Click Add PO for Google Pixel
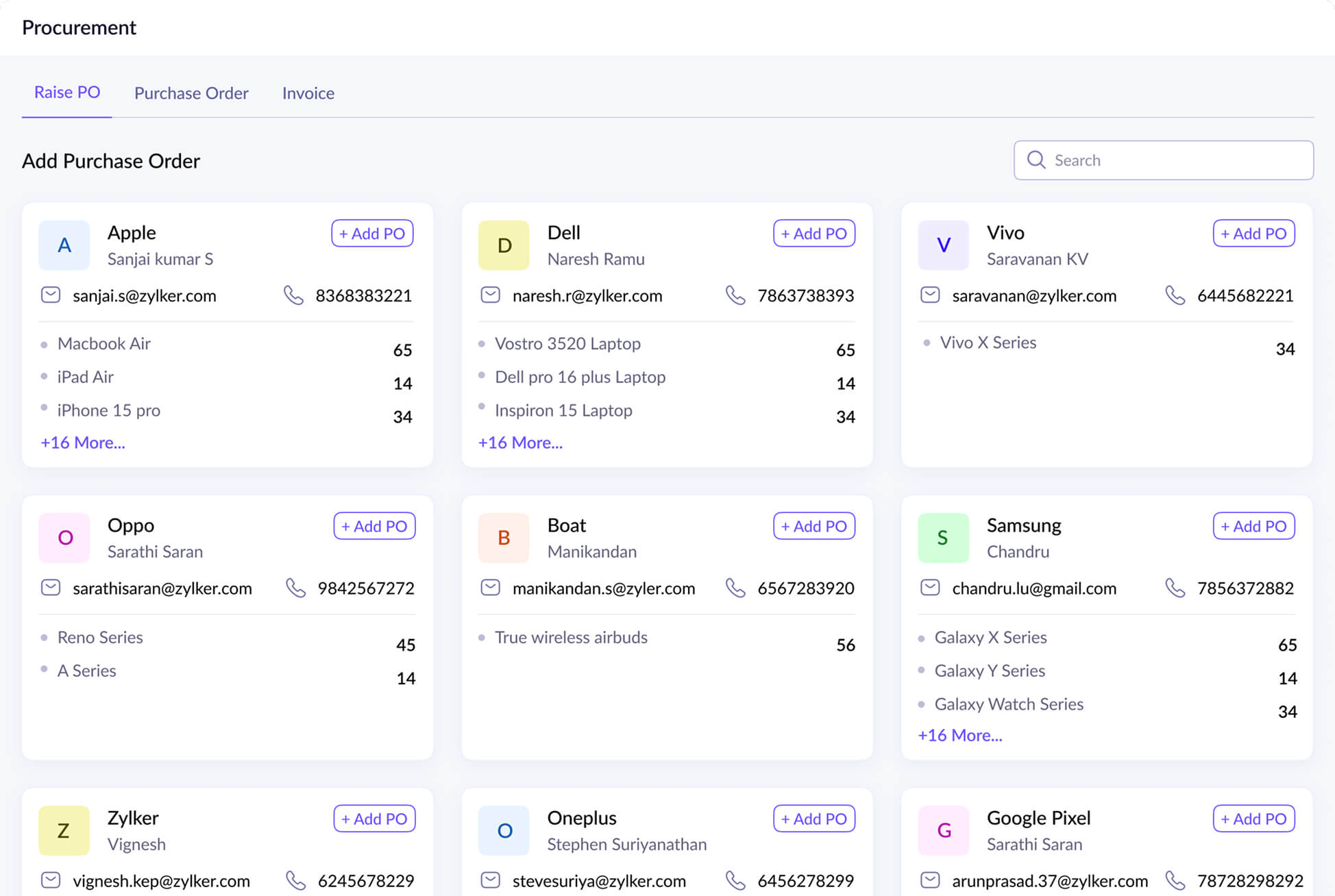This screenshot has width=1335, height=896. point(1254,819)
